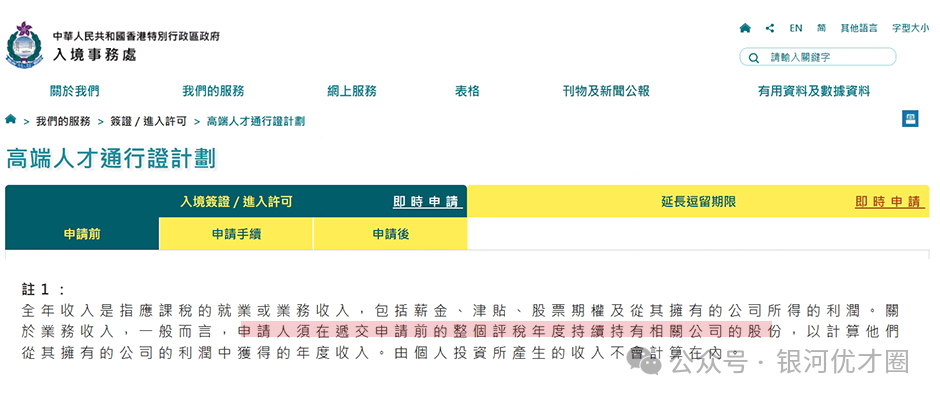Click the blue print page icon
The width and height of the screenshot is (940, 400).
pos(910,119)
